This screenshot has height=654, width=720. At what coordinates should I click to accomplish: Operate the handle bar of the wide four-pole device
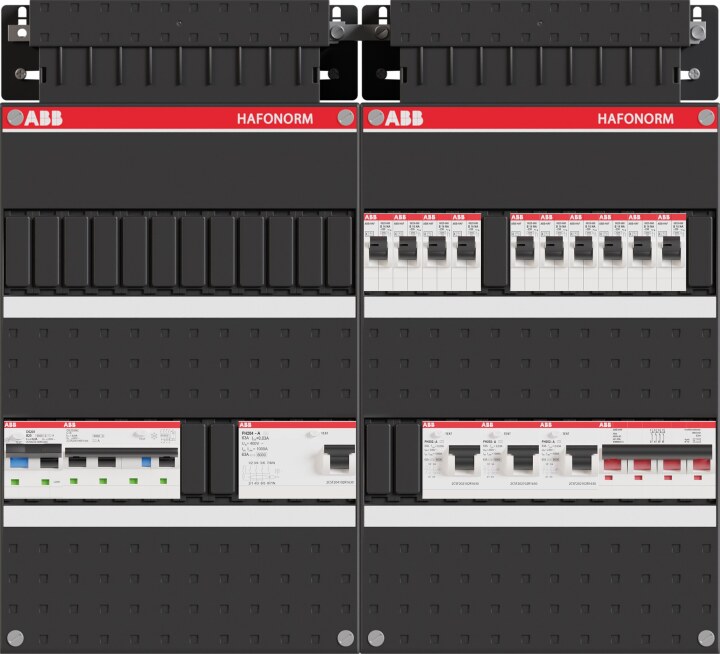coord(121,452)
